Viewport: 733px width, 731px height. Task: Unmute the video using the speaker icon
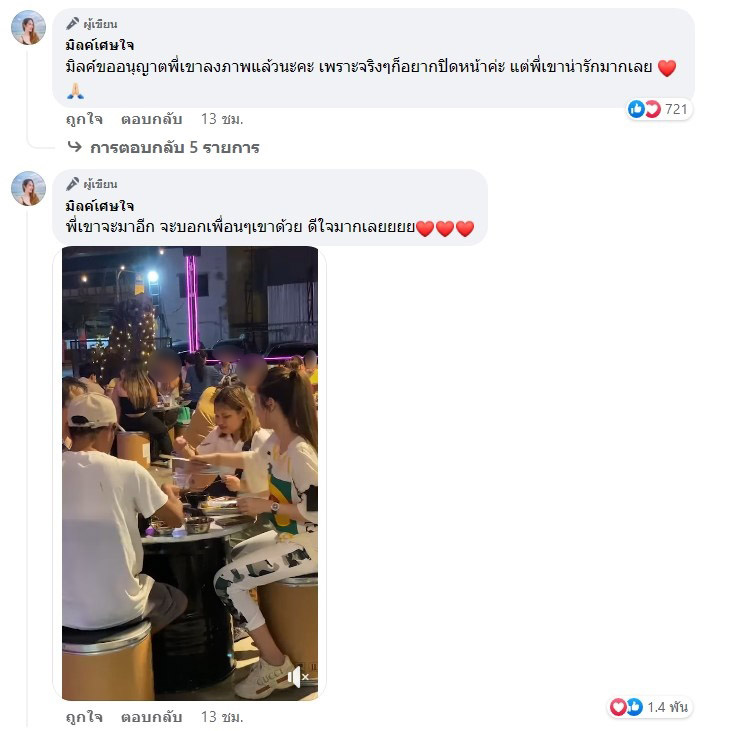pos(297,676)
